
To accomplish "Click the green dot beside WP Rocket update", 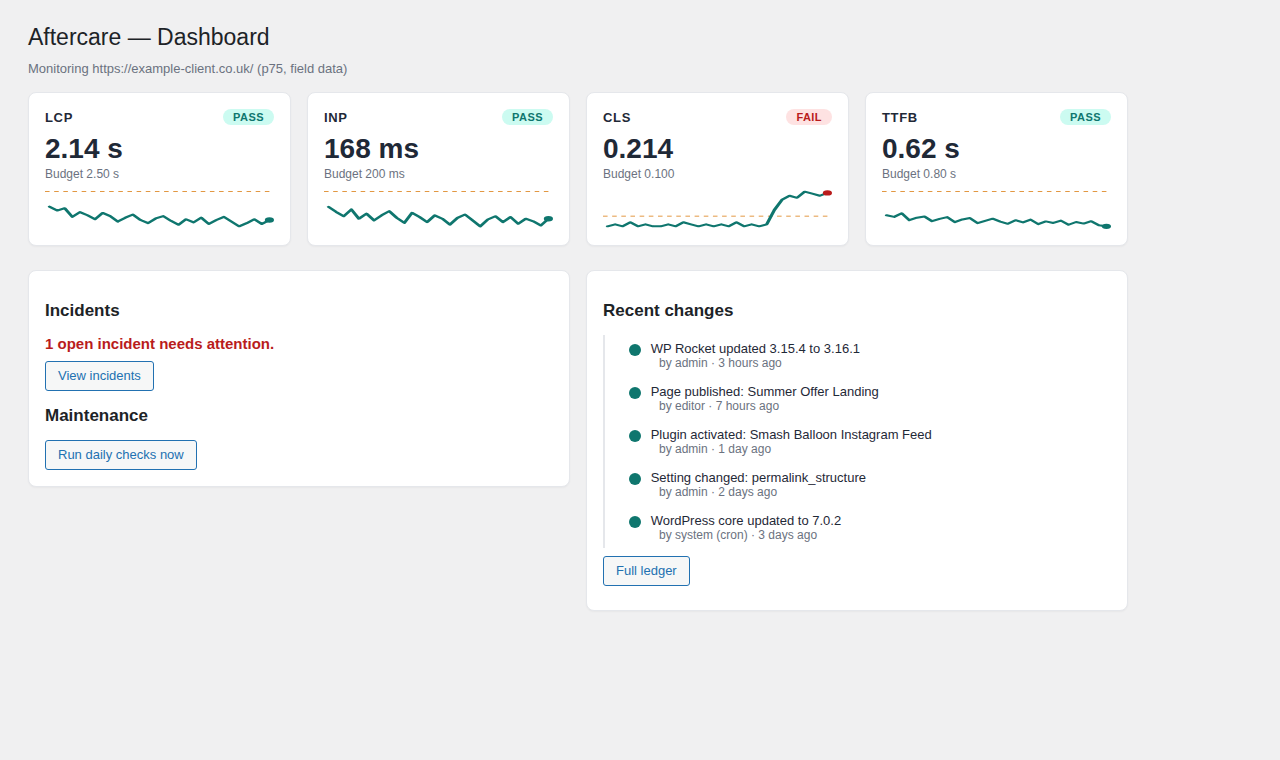I will [x=635, y=350].
